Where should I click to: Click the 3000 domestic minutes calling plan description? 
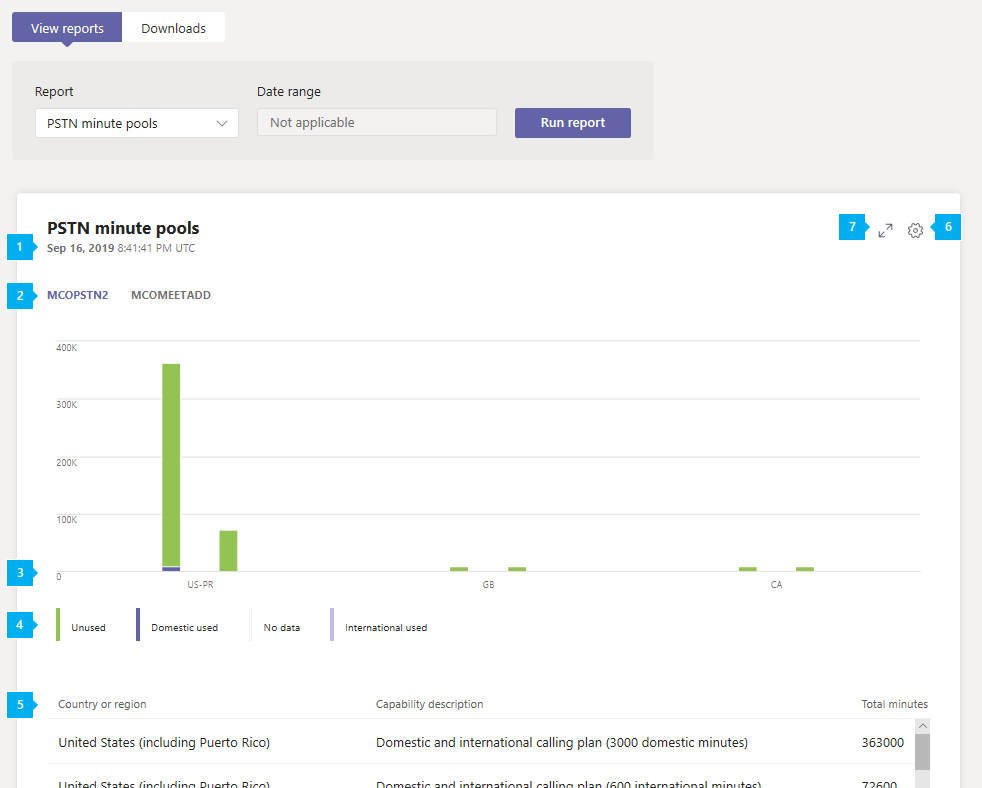coord(562,742)
